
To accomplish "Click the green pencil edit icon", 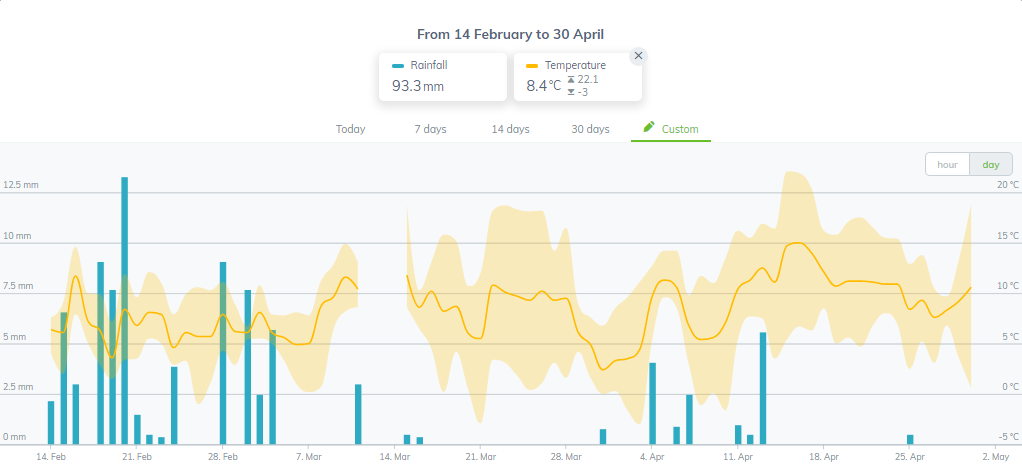I will coord(649,126).
